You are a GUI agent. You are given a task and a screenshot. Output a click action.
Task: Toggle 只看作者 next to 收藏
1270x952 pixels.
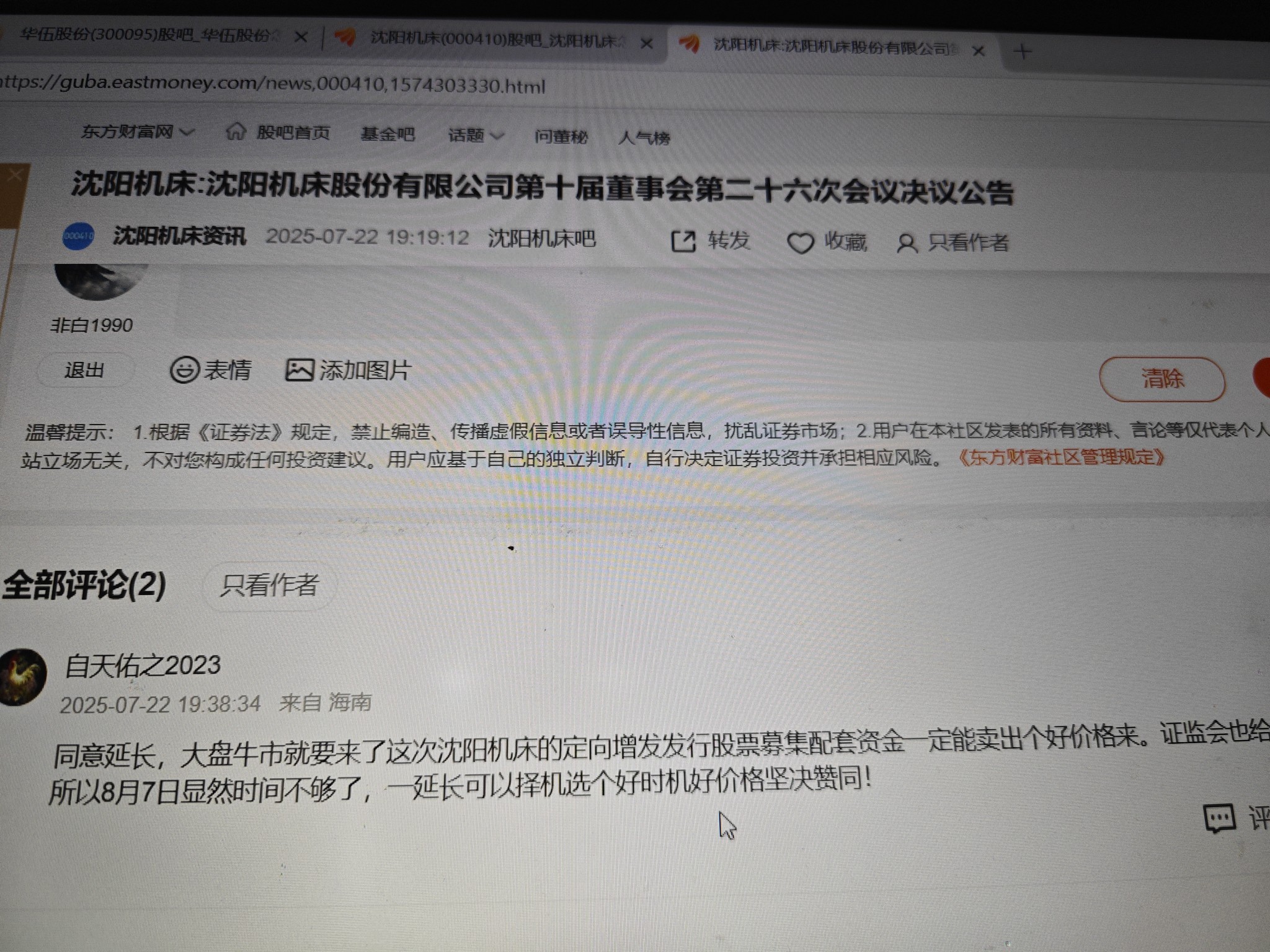(x=954, y=242)
